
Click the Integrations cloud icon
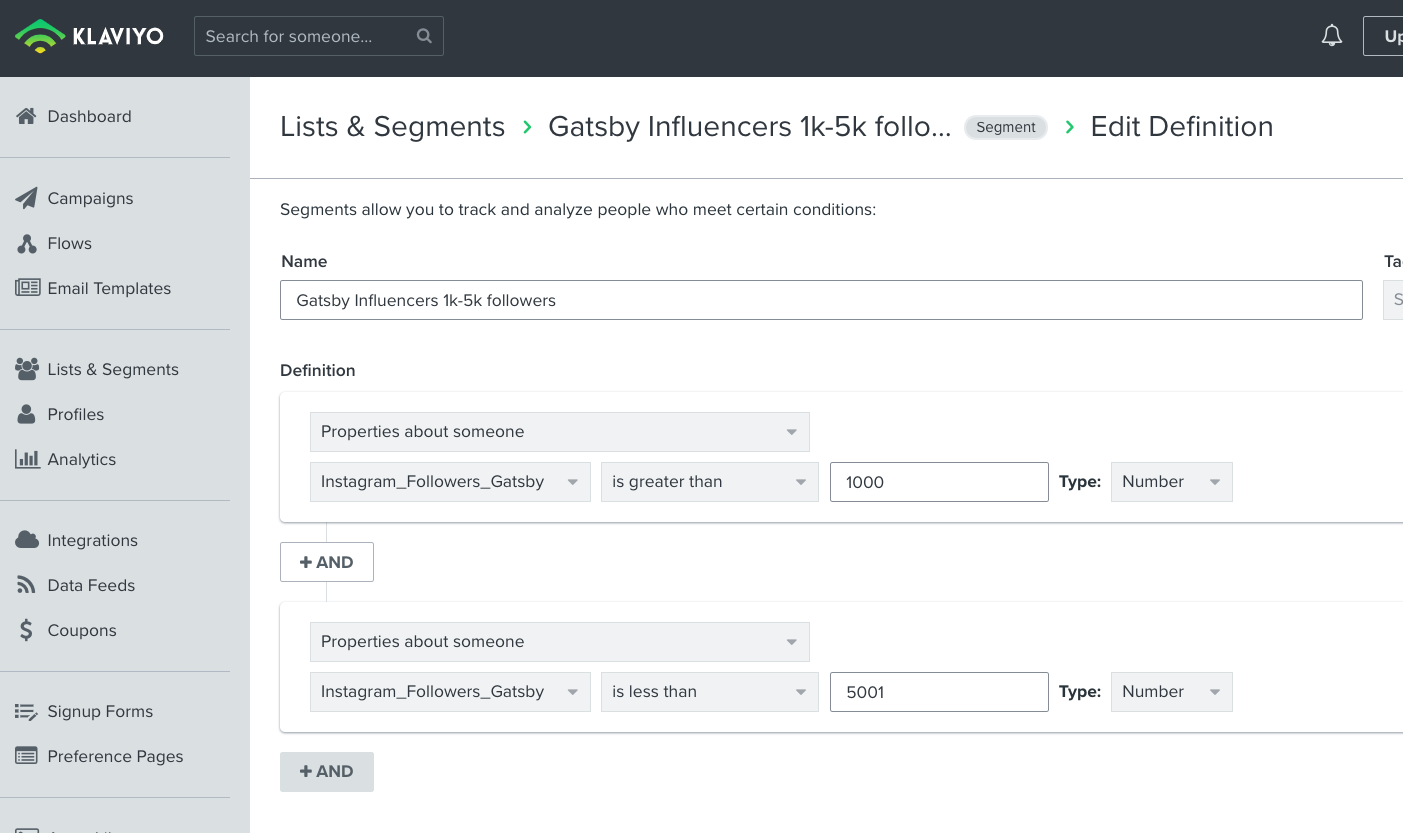tap(27, 540)
